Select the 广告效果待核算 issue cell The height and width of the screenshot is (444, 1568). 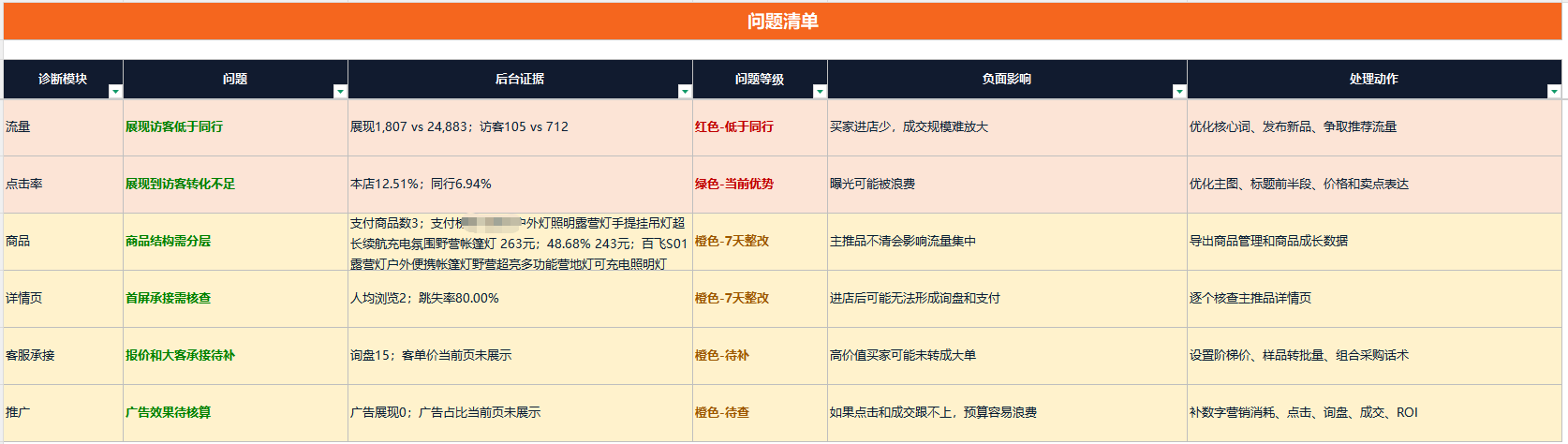tap(235, 413)
